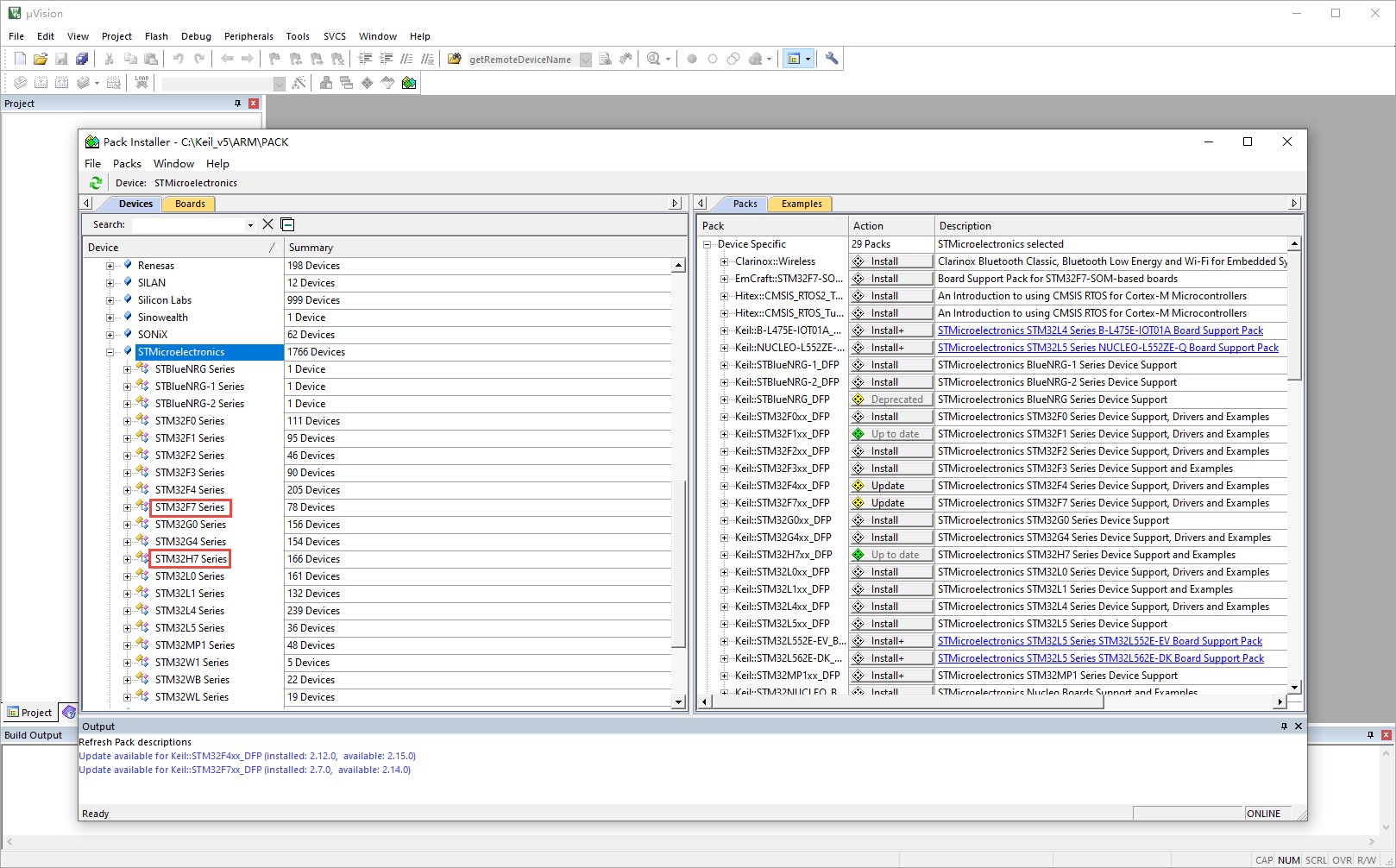The width and height of the screenshot is (1396, 868).
Task: Click the Open file toolbar icon
Action: (x=41, y=59)
